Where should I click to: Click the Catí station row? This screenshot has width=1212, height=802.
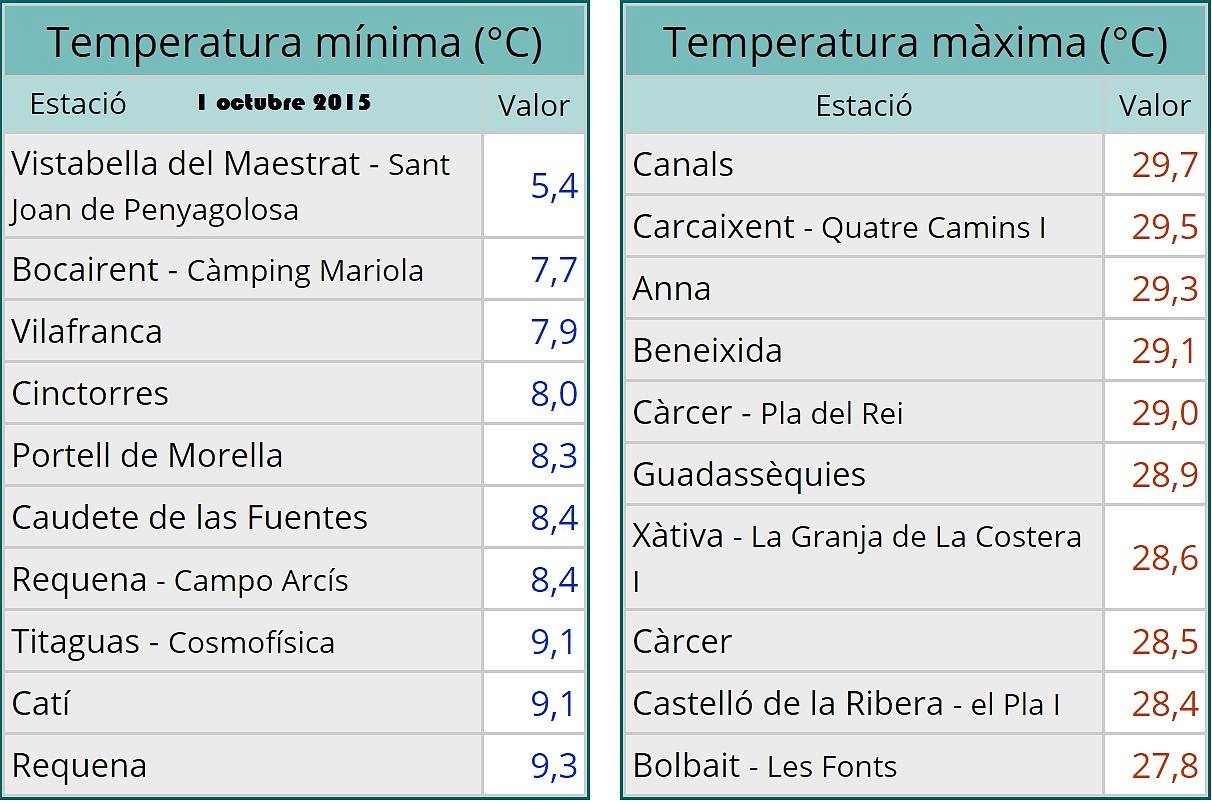(x=294, y=703)
